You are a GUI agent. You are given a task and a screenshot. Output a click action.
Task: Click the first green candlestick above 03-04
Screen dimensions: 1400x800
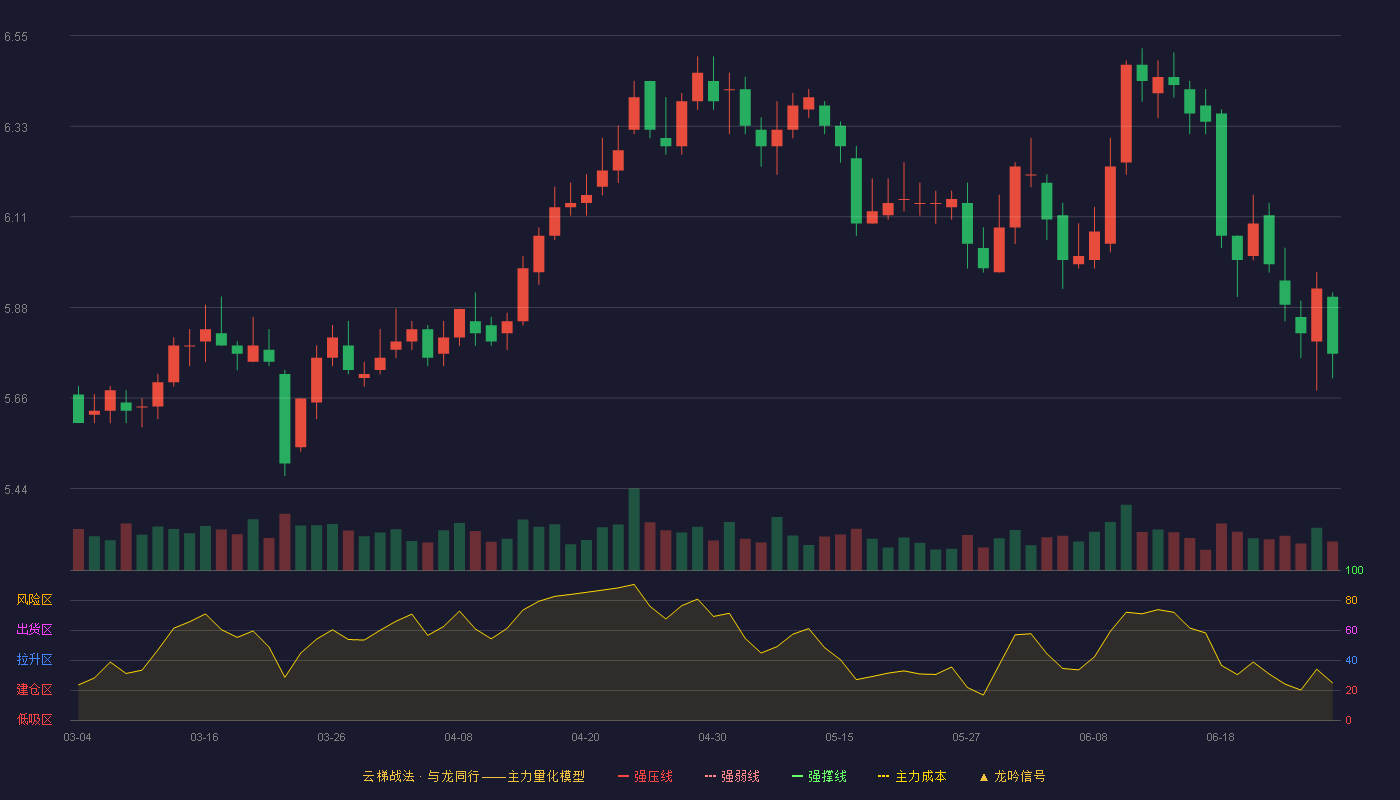pyautogui.click(x=78, y=408)
